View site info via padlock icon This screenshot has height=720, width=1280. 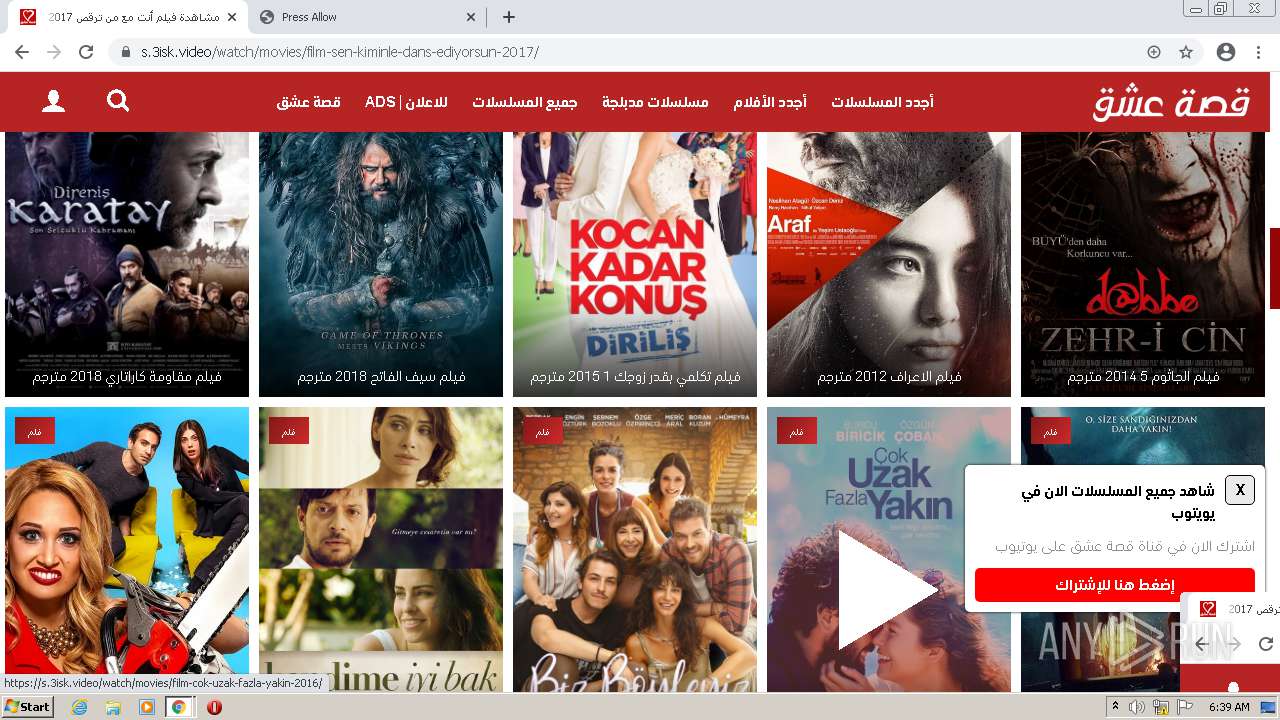click(x=126, y=52)
